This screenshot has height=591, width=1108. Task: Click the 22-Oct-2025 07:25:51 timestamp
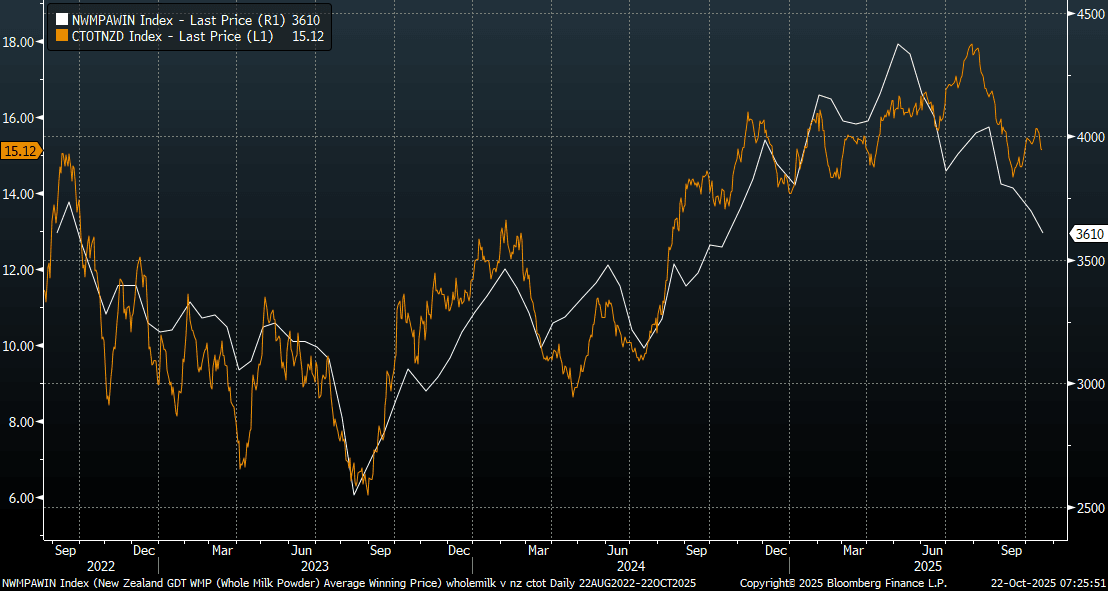point(1046,582)
